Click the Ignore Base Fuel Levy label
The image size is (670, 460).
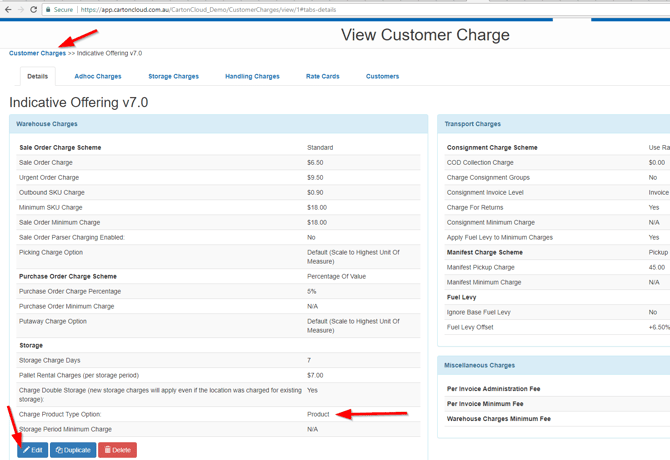pyautogui.click(x=479, y=312)
